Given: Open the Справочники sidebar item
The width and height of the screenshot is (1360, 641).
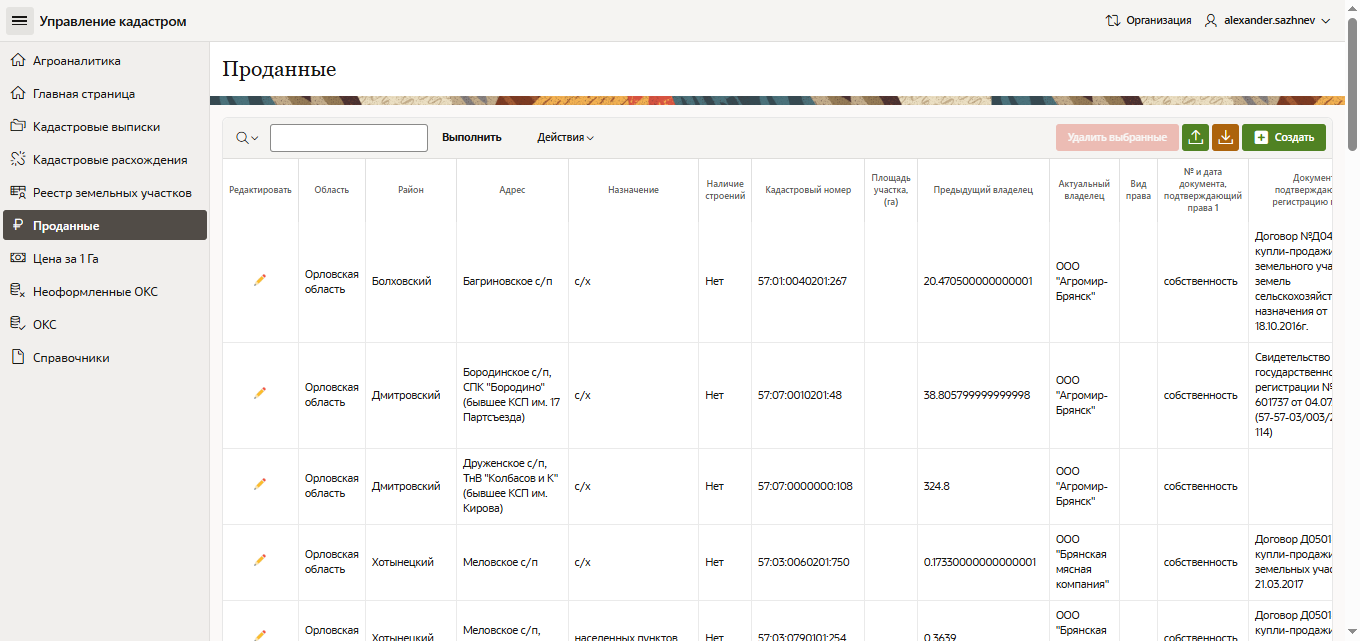Looking at the screenshot, I should point(71,358).
